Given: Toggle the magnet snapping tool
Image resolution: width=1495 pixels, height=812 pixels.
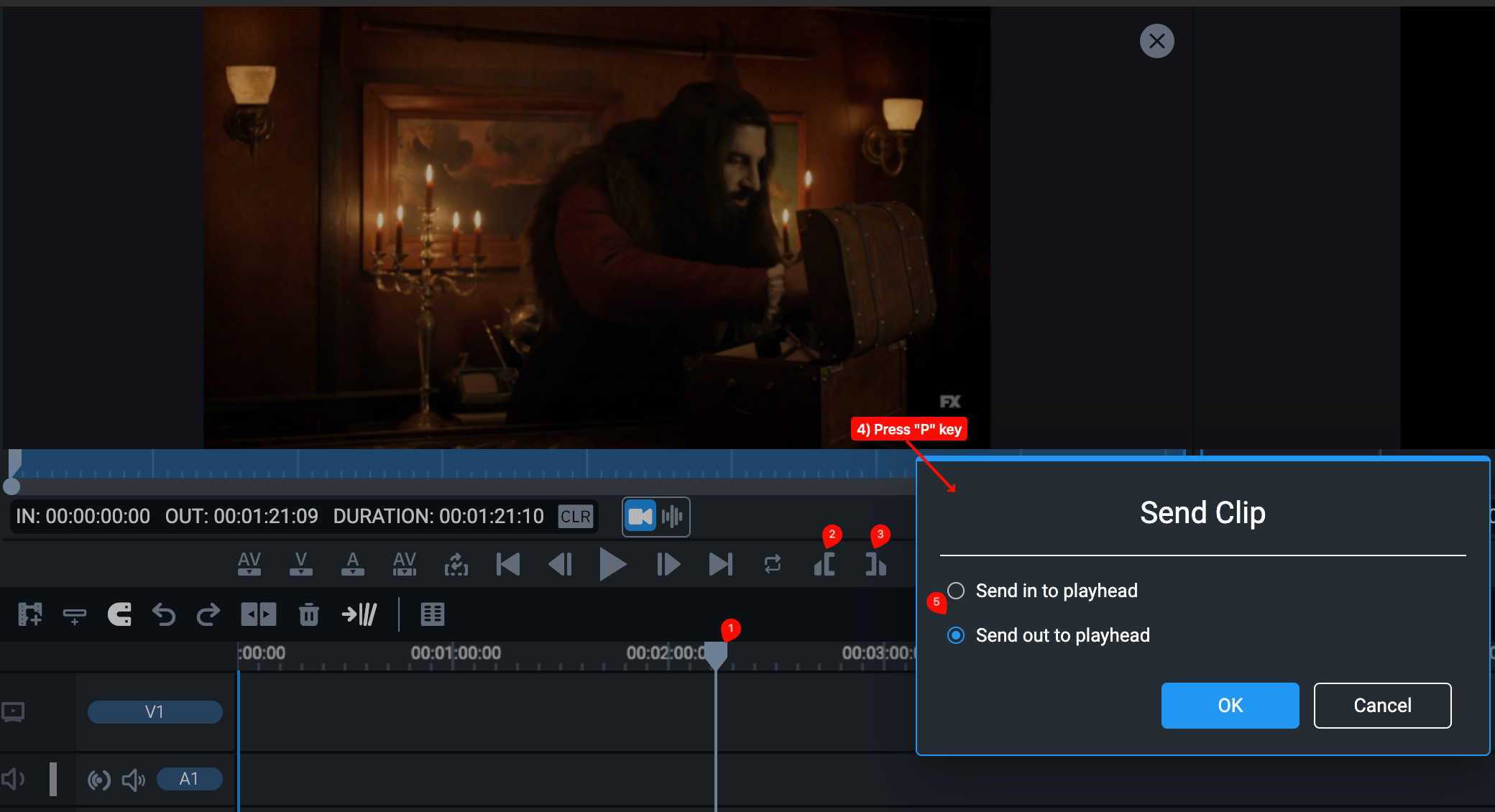Looking at the screenshot, I should [x=119, y=614].
